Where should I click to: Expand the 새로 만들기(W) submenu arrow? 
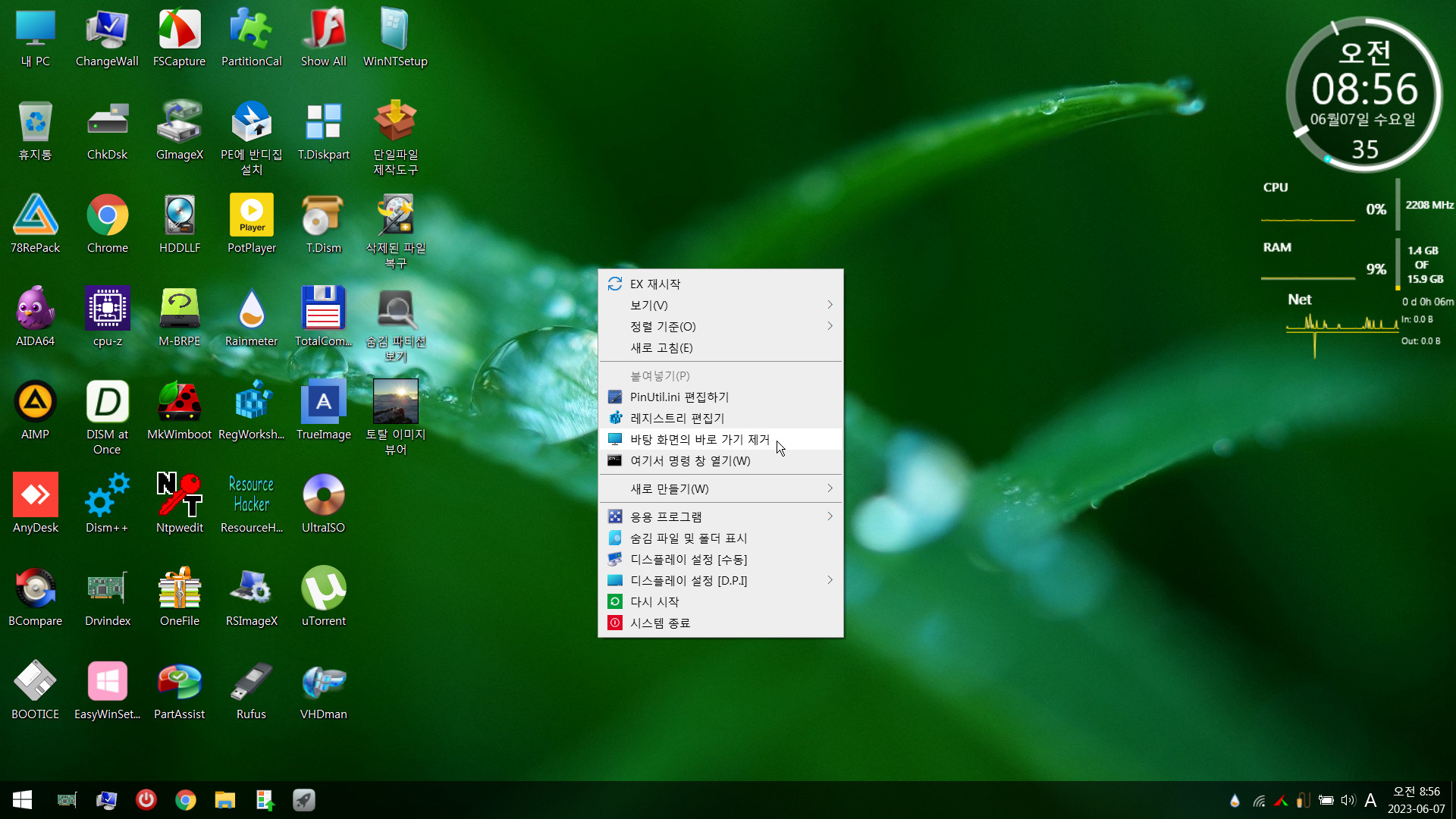pyautogui.click(x=830, y=488)
